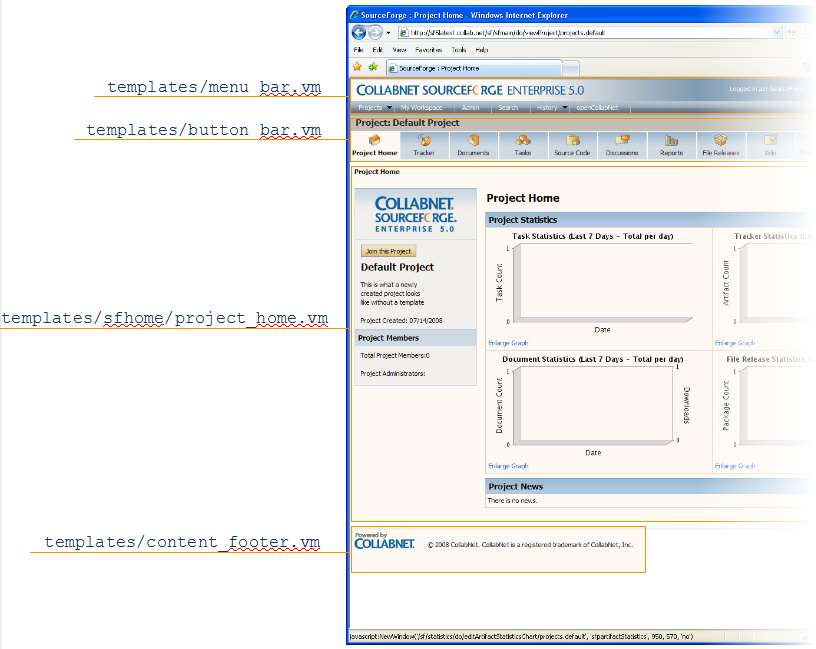The image size is (816, 649).
Task: Click the Task Statistics chart title
Action: (x=593, y=236)
